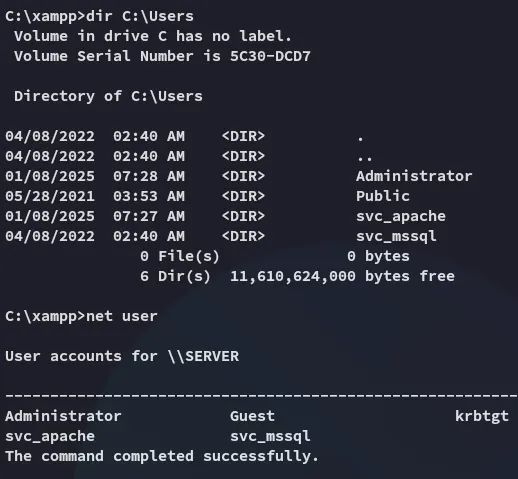This screenshot has height=479, width=518.
Task: Click the Volume Serial Number 5C30-DCD7
Action: pyautogui.click(x=270, y=56)
